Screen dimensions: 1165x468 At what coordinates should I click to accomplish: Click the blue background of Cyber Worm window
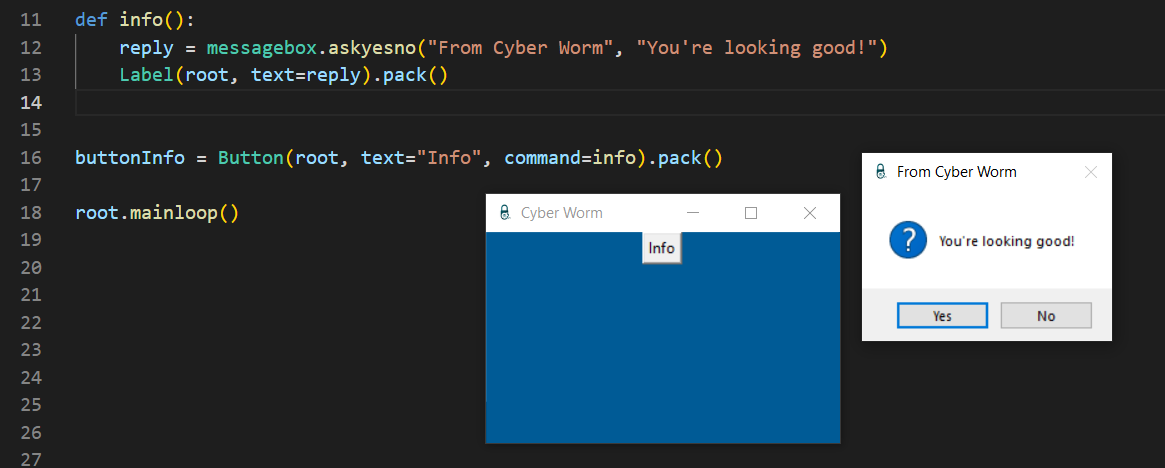pos(662,350)
